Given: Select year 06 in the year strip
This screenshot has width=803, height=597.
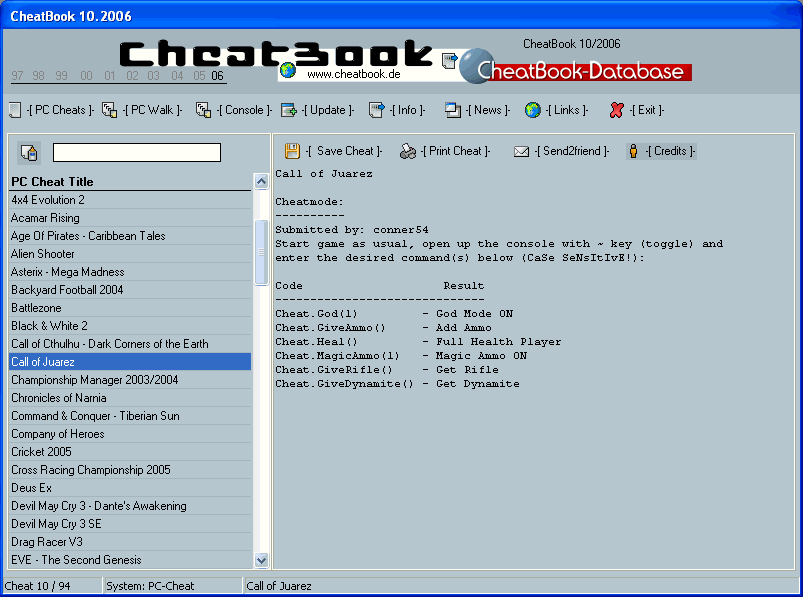Looking at the screenshot, I should (x=218, y=76).
